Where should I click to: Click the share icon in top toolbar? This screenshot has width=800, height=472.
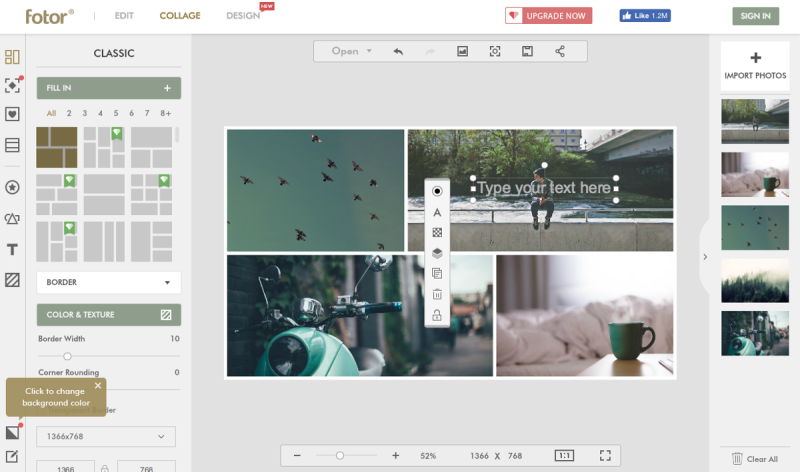point(560,51)
